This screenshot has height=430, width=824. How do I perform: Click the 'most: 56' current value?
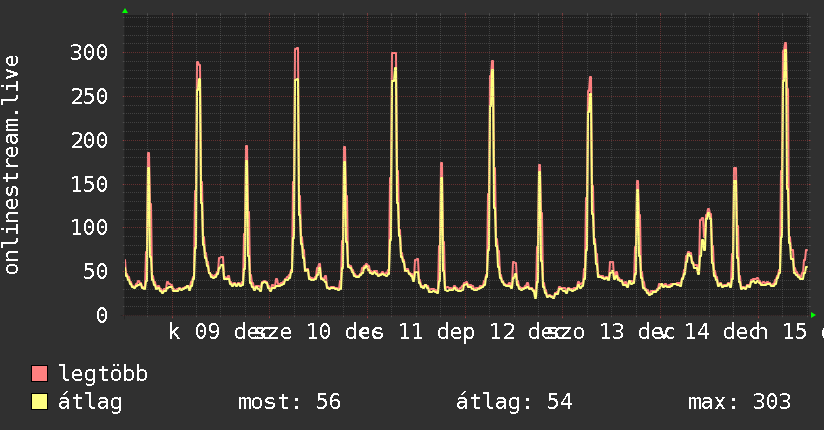point(289,402)
